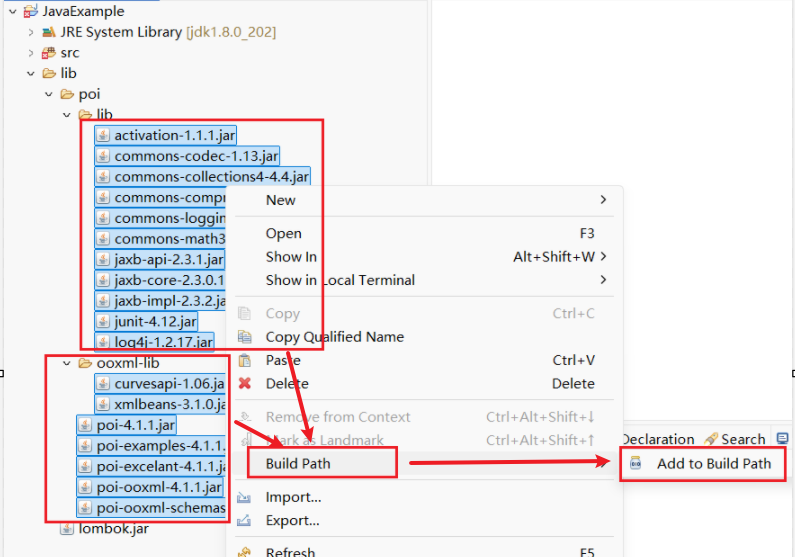Click the Copy Qualified Name icon
The height and width of the screenshot is (557, 795).
[244, 337]
